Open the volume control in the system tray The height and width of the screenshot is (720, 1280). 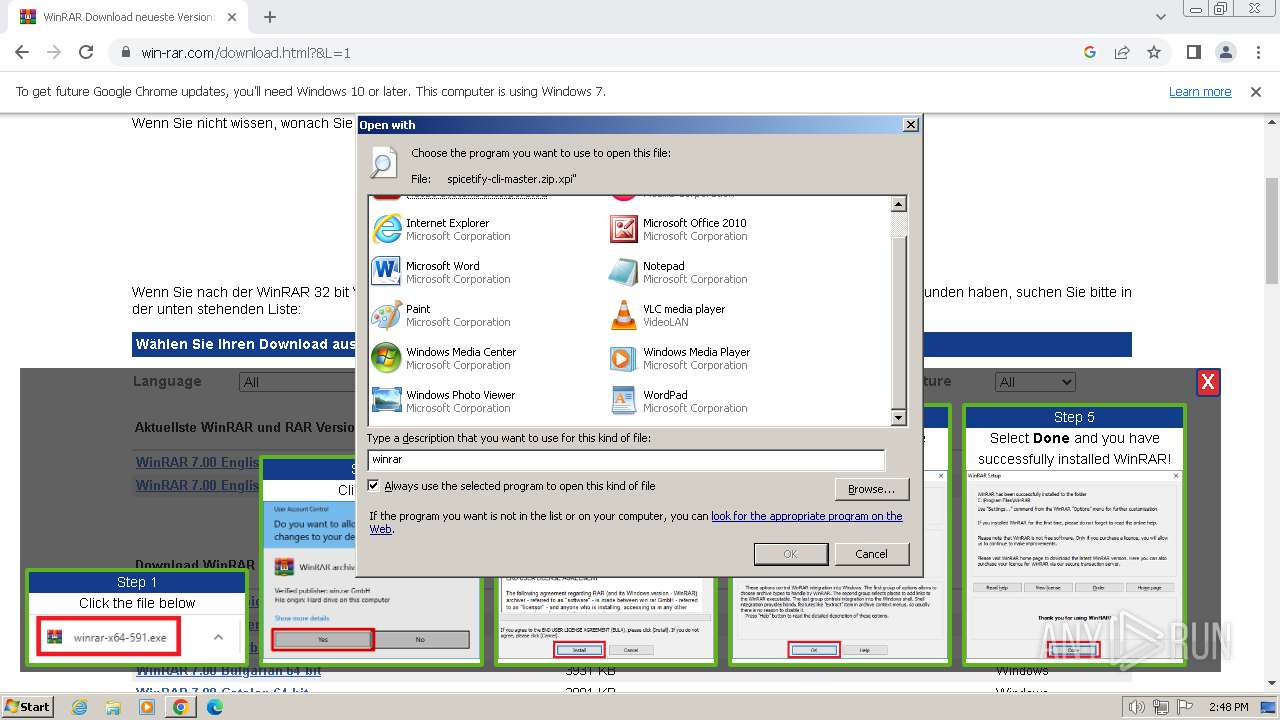[x=1136, y=707]
